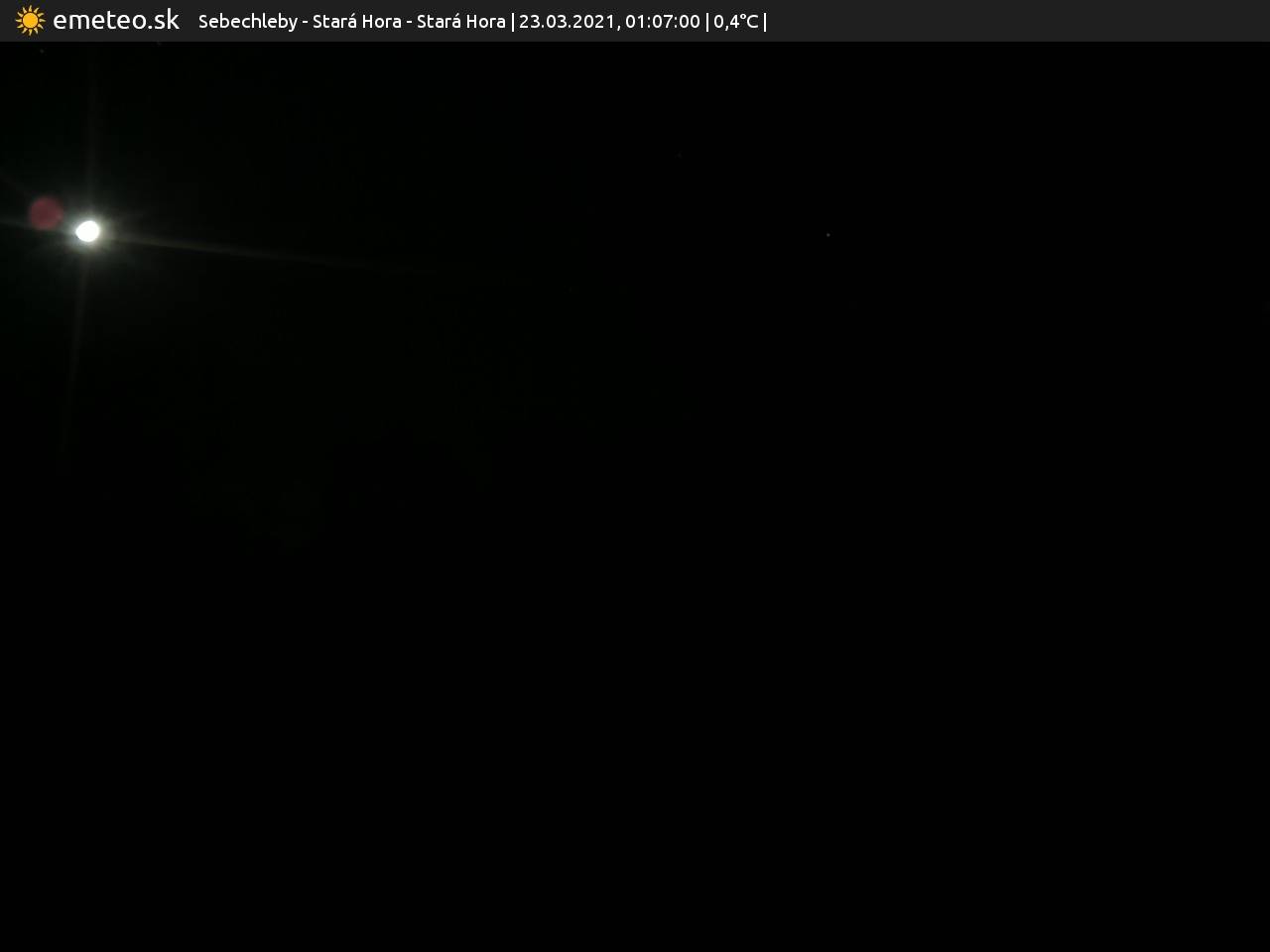1270x952 pixels.
Task: Select the Sebechleby location name
Action: click(247, 22)
